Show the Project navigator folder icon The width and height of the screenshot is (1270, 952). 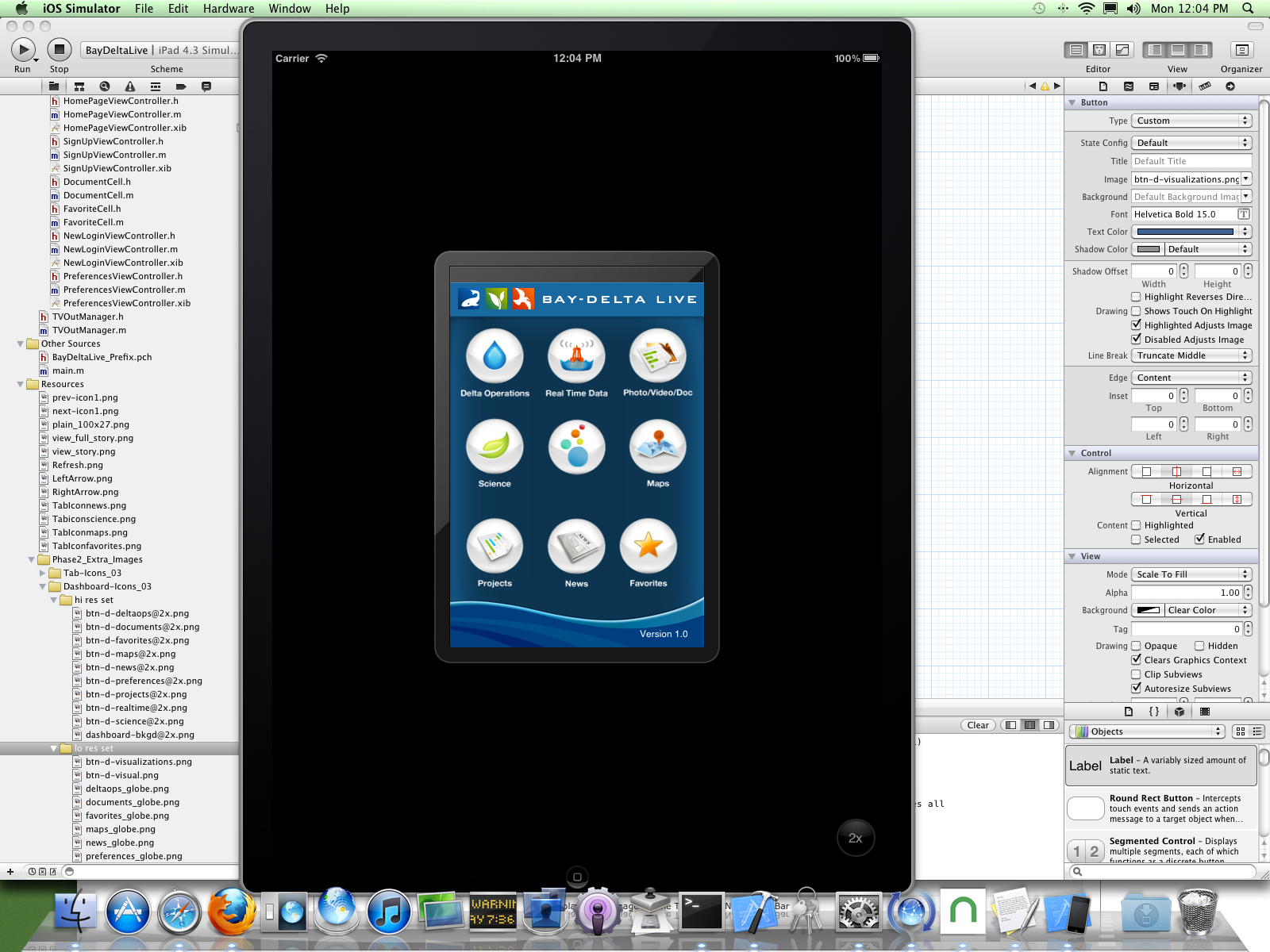tap(54, 86)
